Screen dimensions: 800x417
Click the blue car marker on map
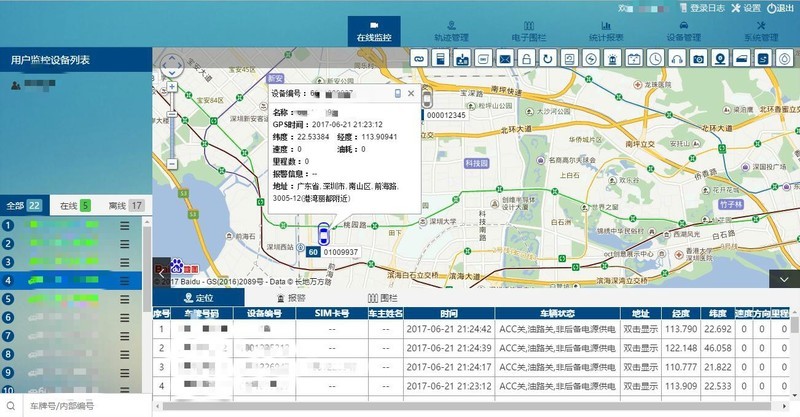(323, 234)
